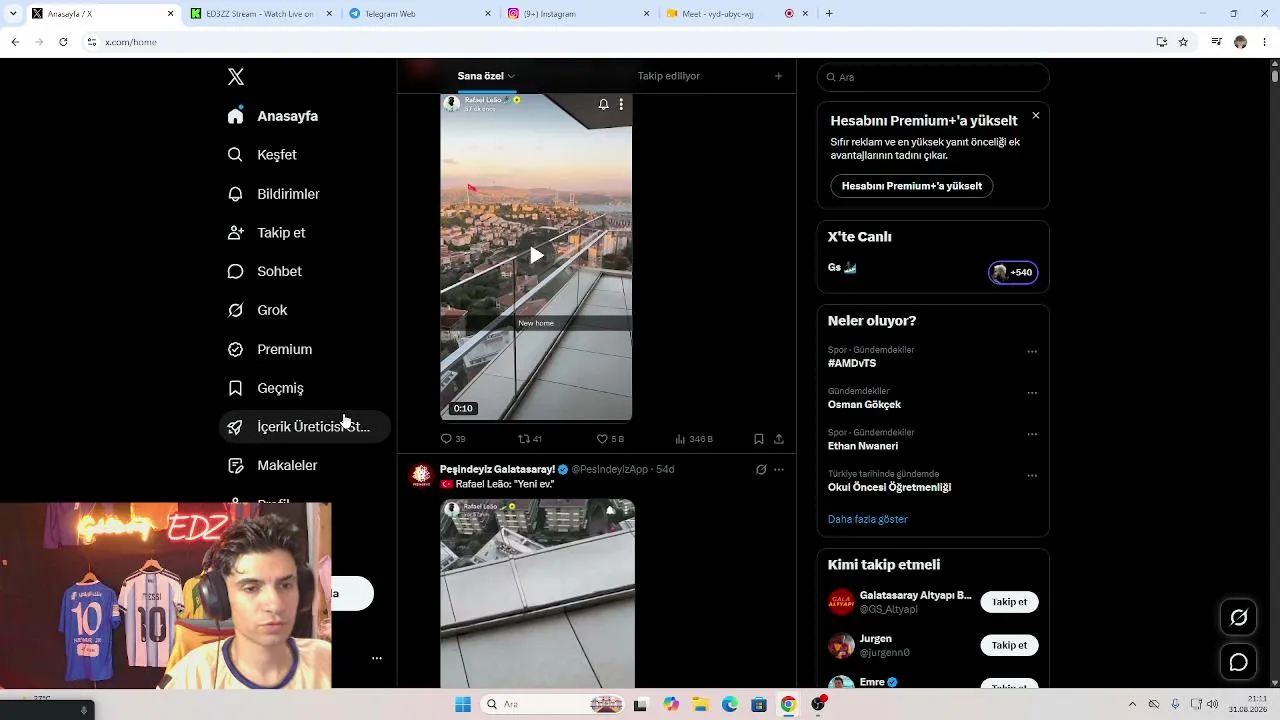Screen dimensions: 1280x720
Task: Open Geçmiş bookmarks page
Action: point(266,389)
